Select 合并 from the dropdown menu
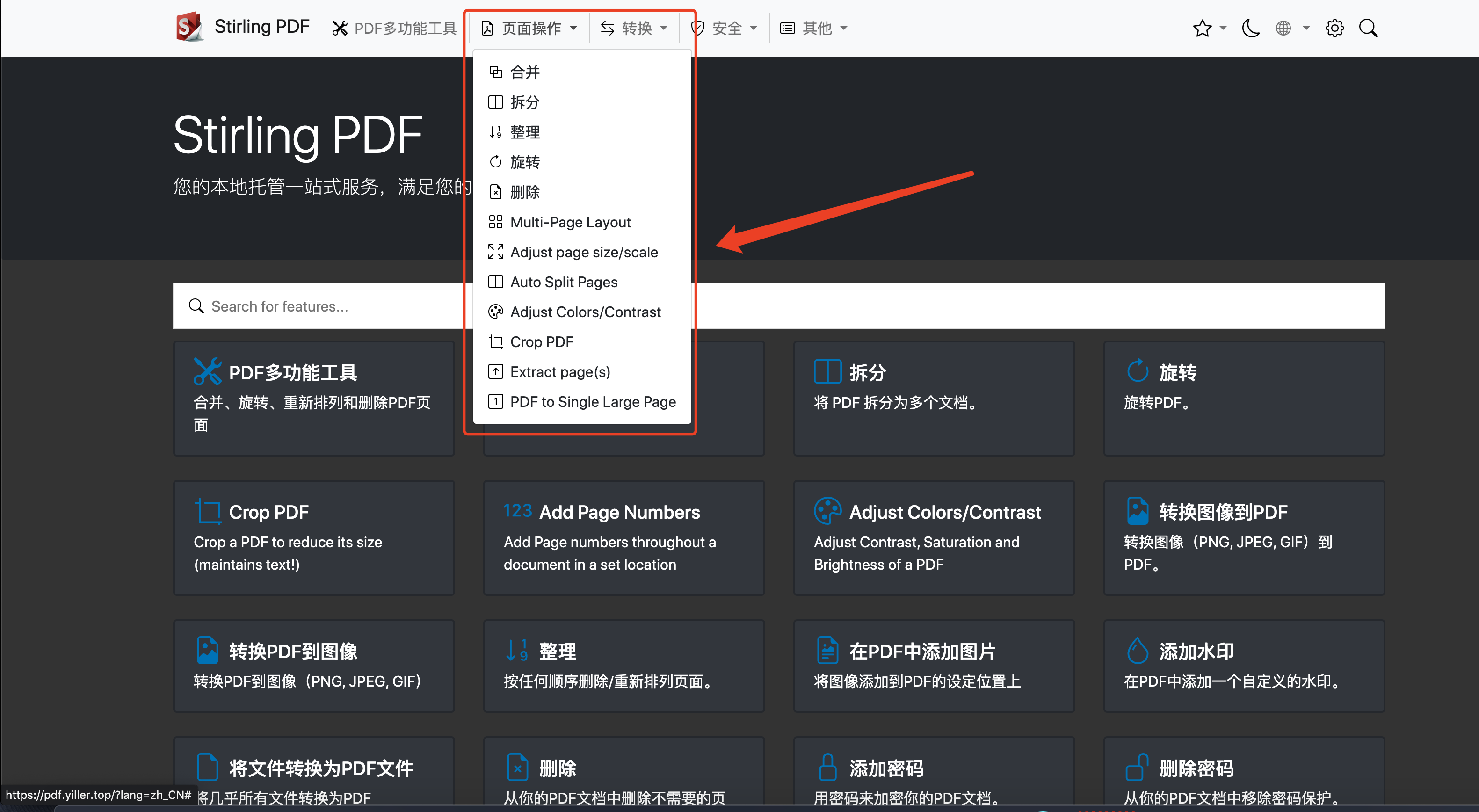This screenshot has width=1479, height=812. (x=581, y=72)
